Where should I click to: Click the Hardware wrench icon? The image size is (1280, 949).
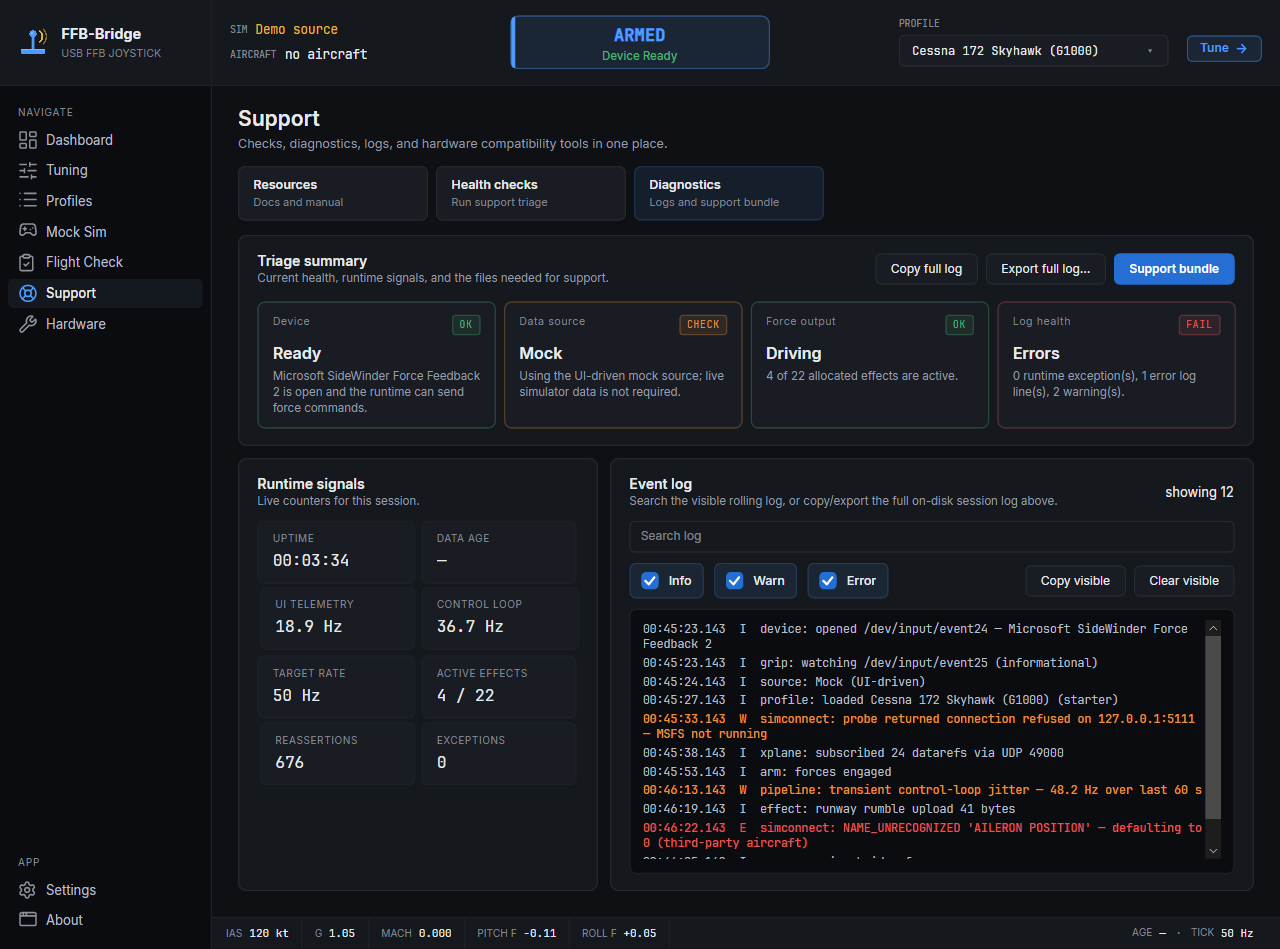pos(28,324)
